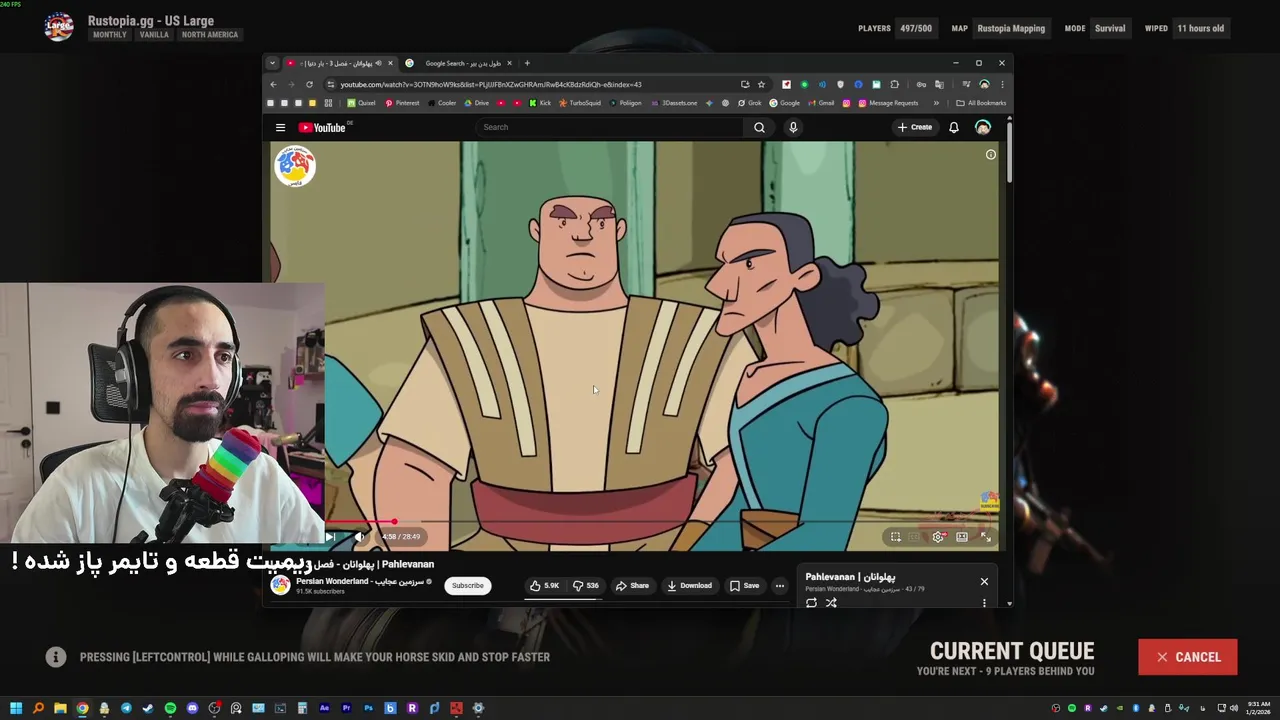
Task: Toggle playlist shuffle
Action: coord(831,603)
